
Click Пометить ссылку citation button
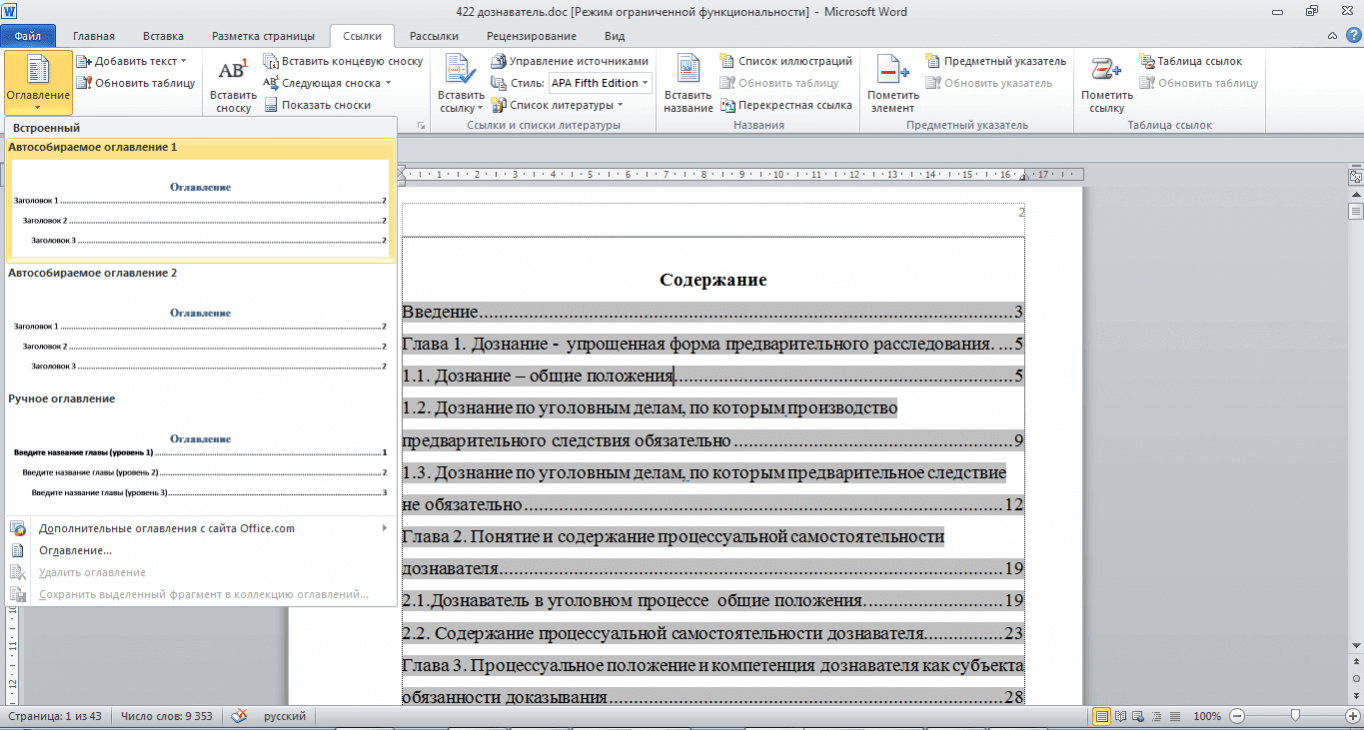pos(1107,85)
